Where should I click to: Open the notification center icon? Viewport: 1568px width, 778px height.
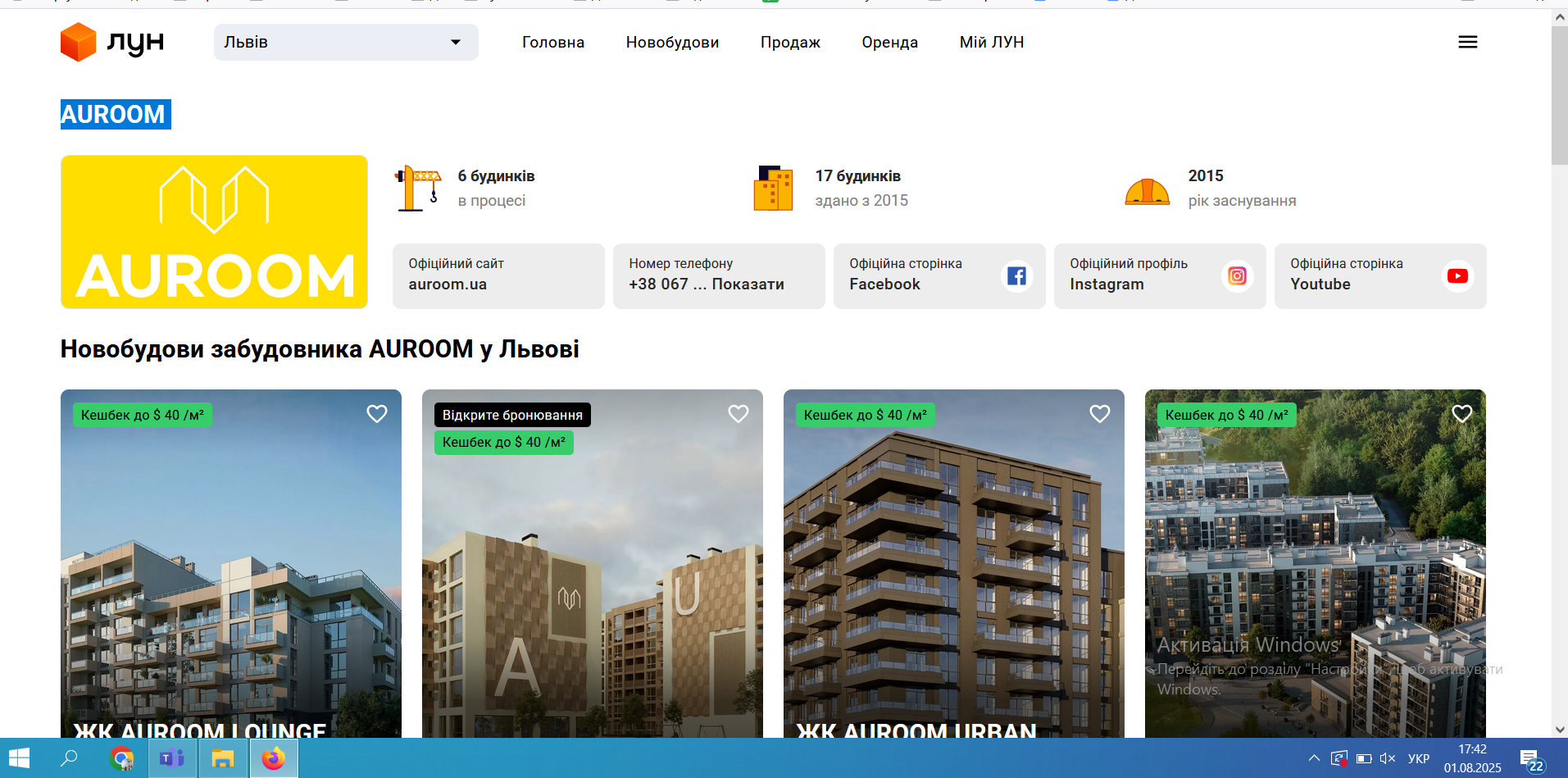[x=1531, y=760]
